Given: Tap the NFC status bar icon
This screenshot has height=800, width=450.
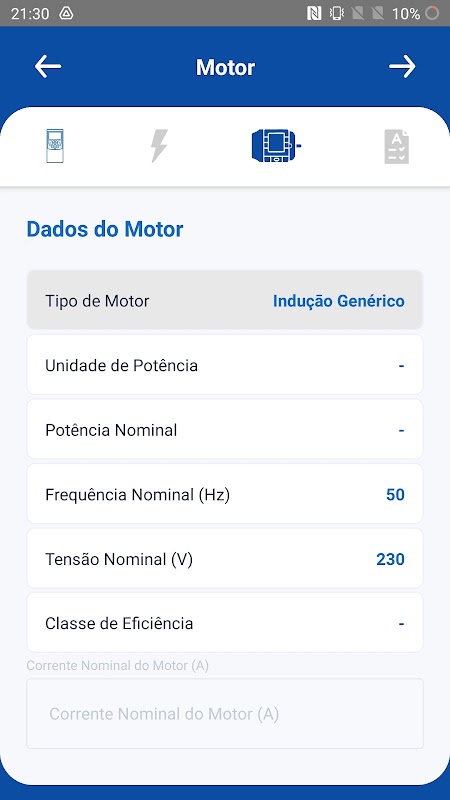Looking at the screenshot, I should [x=314, y=13].
